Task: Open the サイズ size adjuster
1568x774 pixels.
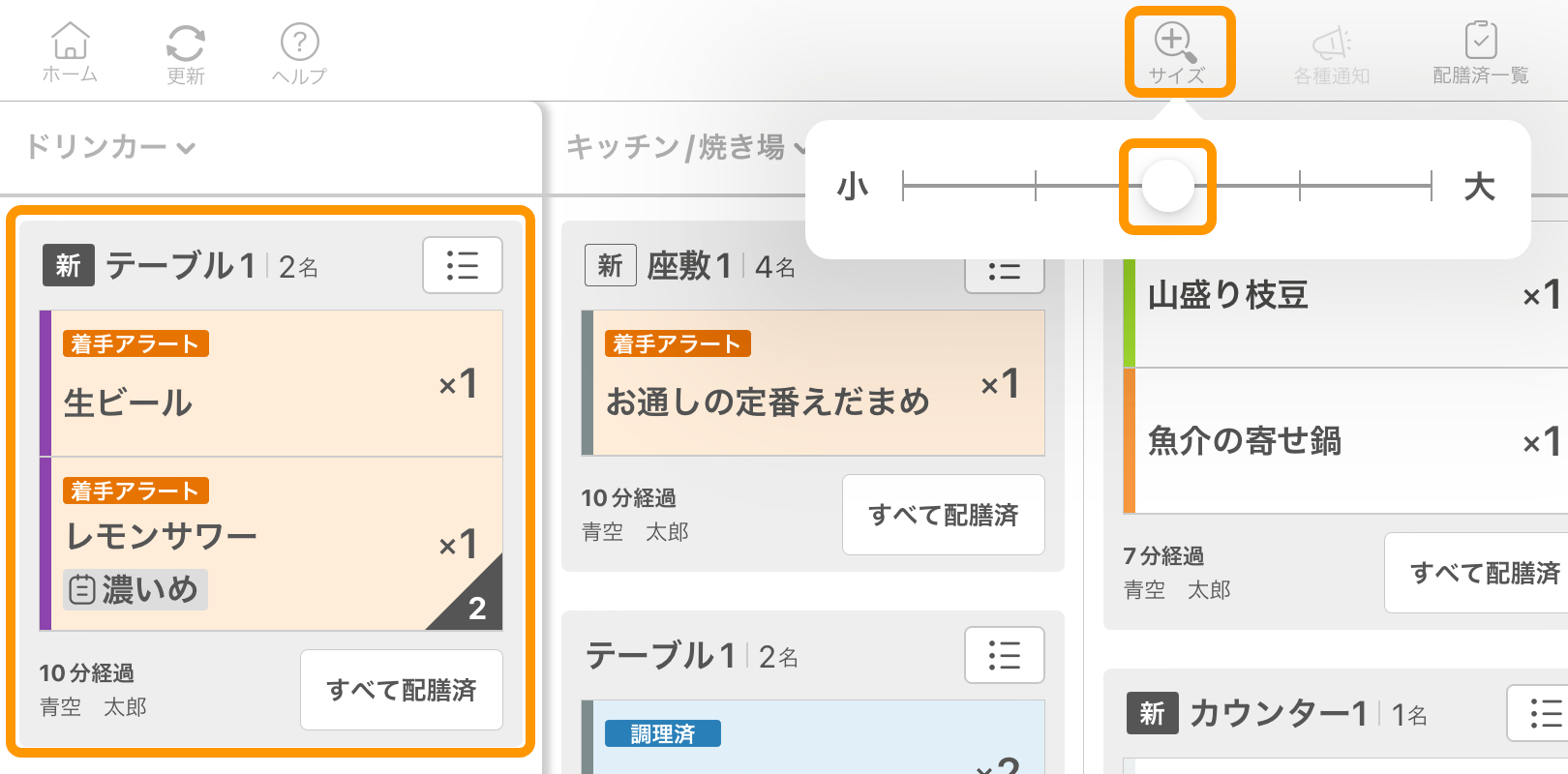Action: (x=1177, y=52)
